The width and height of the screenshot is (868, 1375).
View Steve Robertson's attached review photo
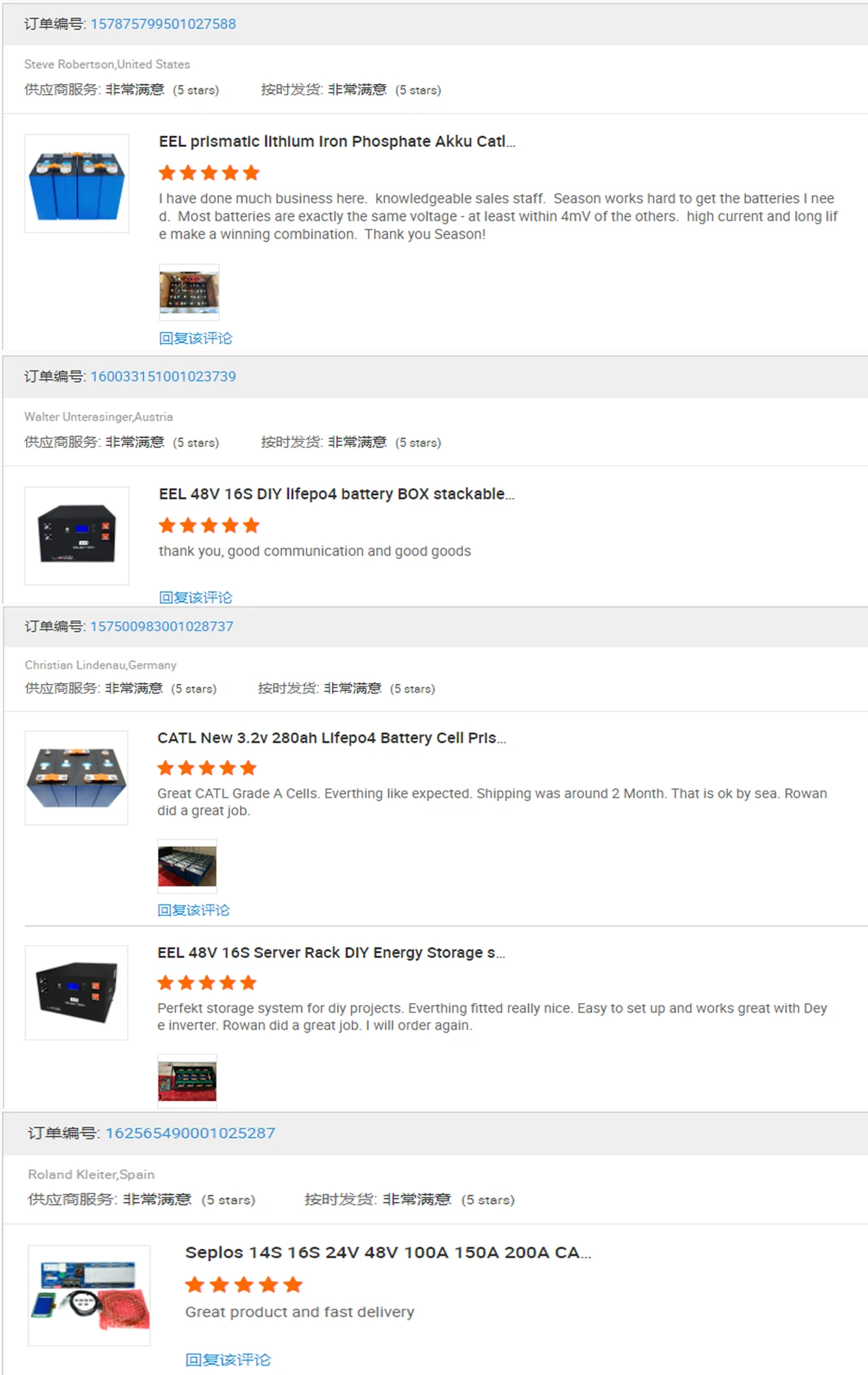pyautogui.click(x=189, y=292)
